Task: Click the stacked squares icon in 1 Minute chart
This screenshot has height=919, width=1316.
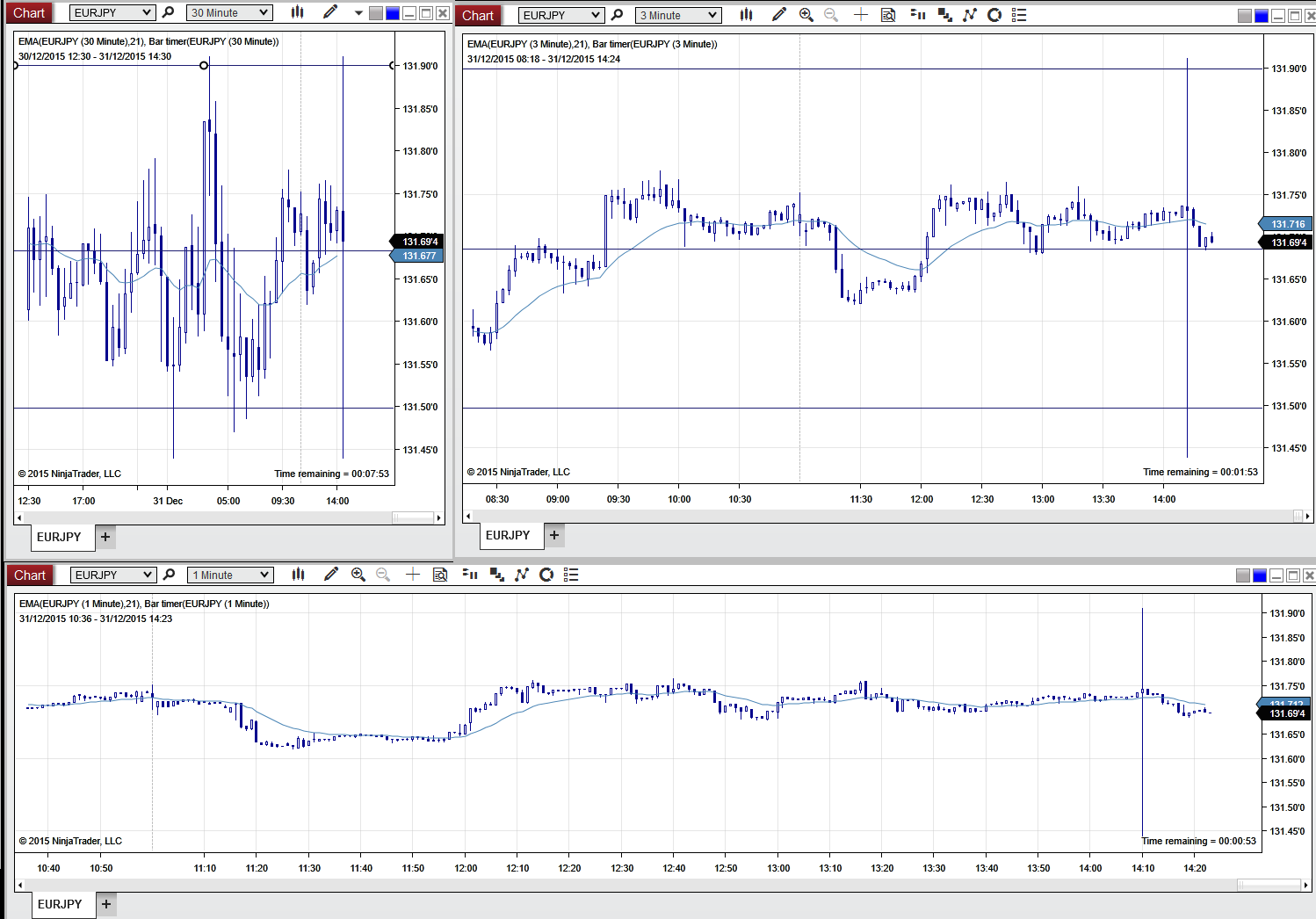Action: point(496,575)
